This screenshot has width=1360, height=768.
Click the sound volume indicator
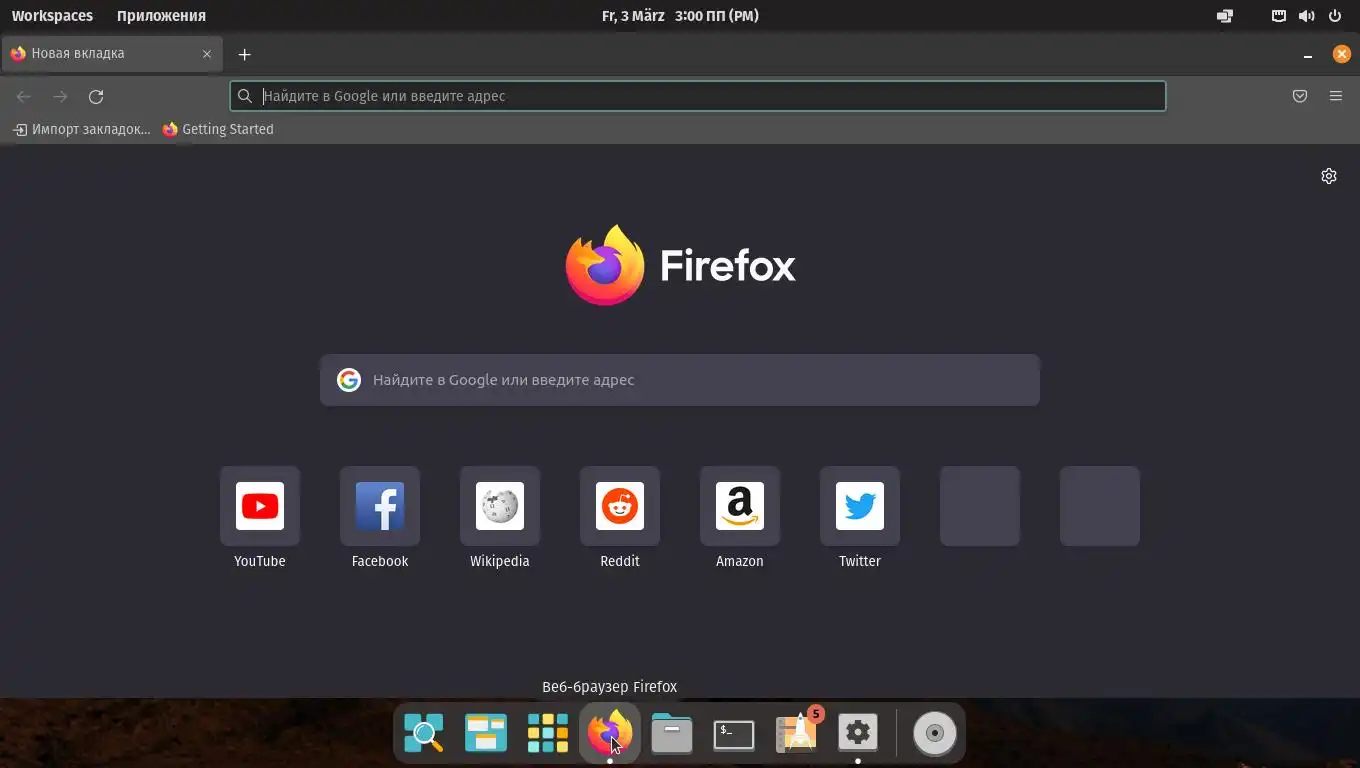[1306, 16]
